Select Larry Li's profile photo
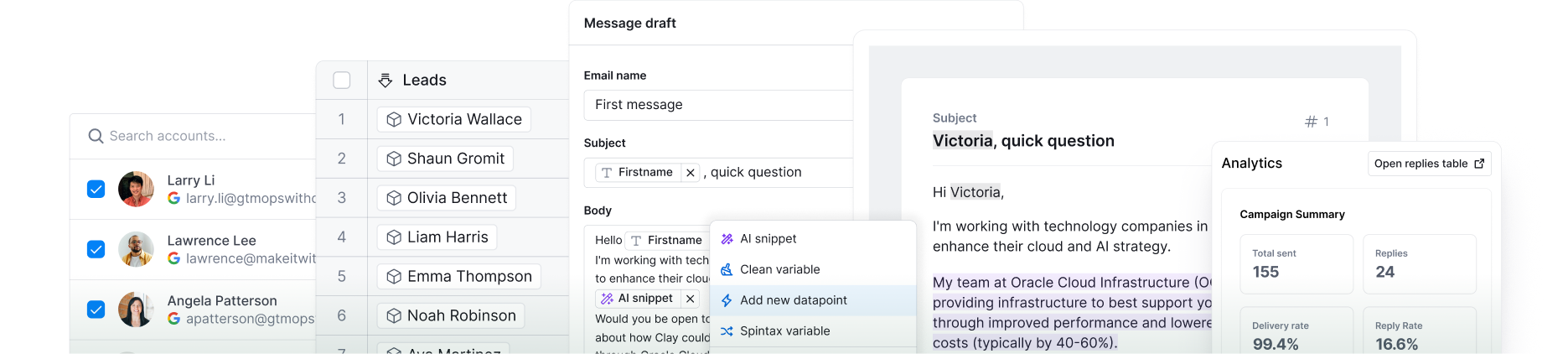Screen dimensions: 1568x354 [x=136, y=190]
